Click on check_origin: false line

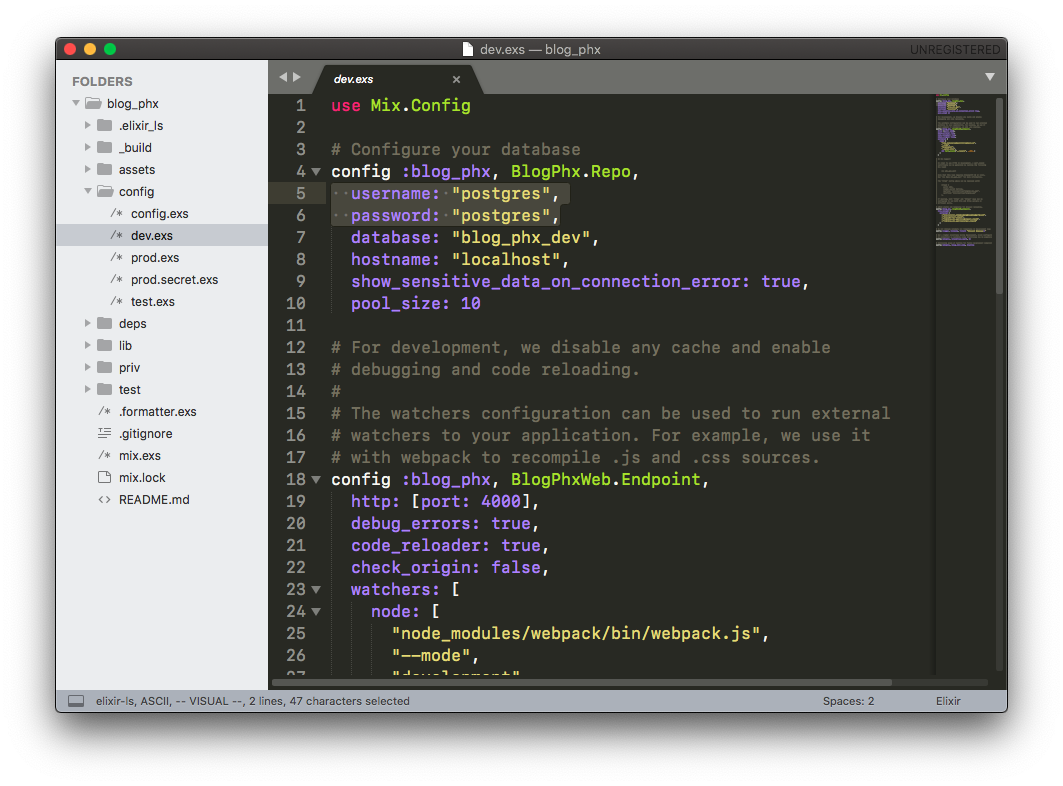[449, 567]
